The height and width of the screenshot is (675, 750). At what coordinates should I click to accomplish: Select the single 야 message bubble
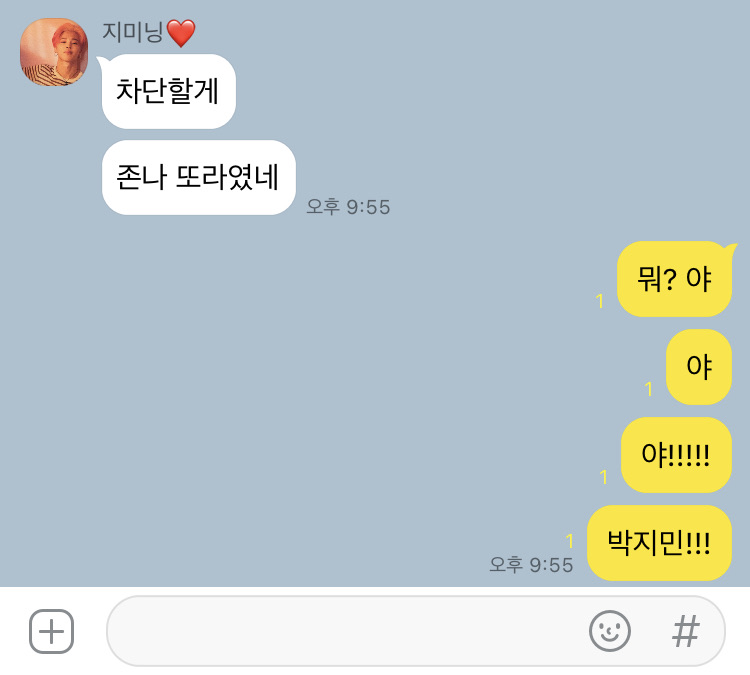click(x=699, y=367)
